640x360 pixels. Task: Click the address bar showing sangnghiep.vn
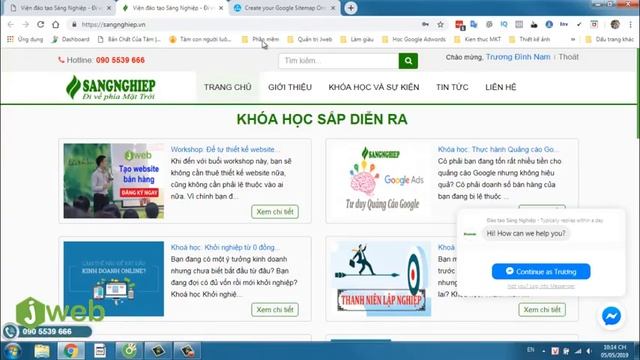tap(245, 24)
